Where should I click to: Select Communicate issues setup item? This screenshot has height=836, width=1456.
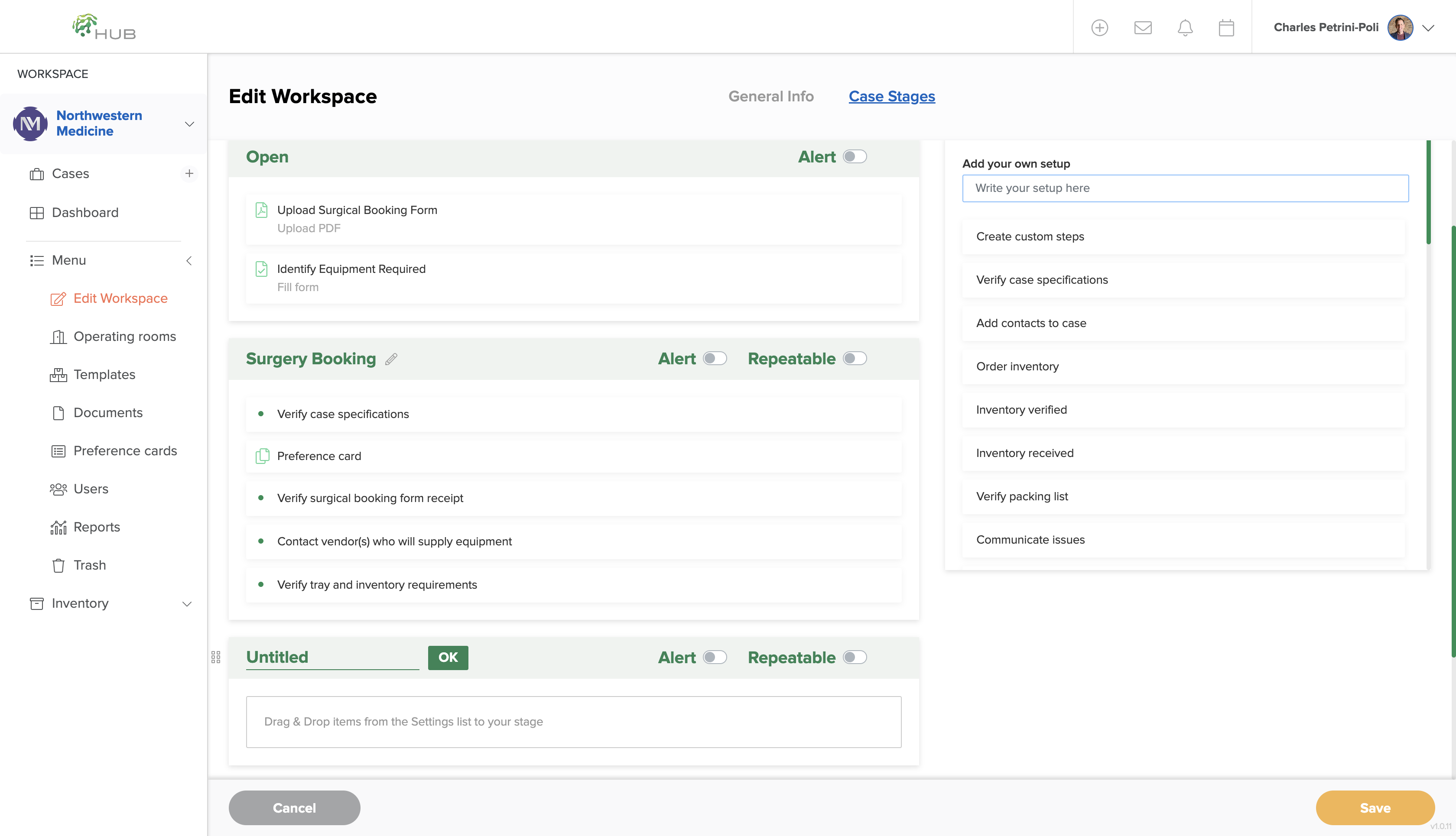pos(1183,540)
